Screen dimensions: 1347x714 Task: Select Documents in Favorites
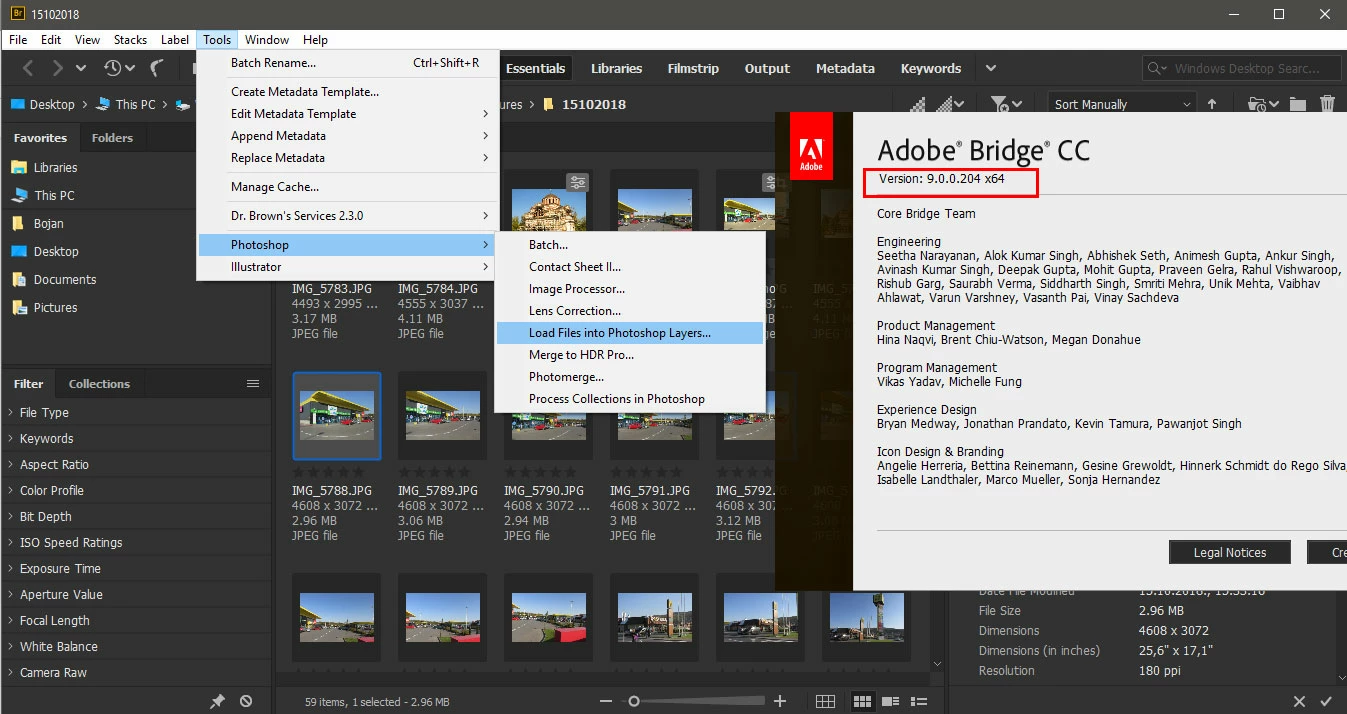tap(65, 280)
